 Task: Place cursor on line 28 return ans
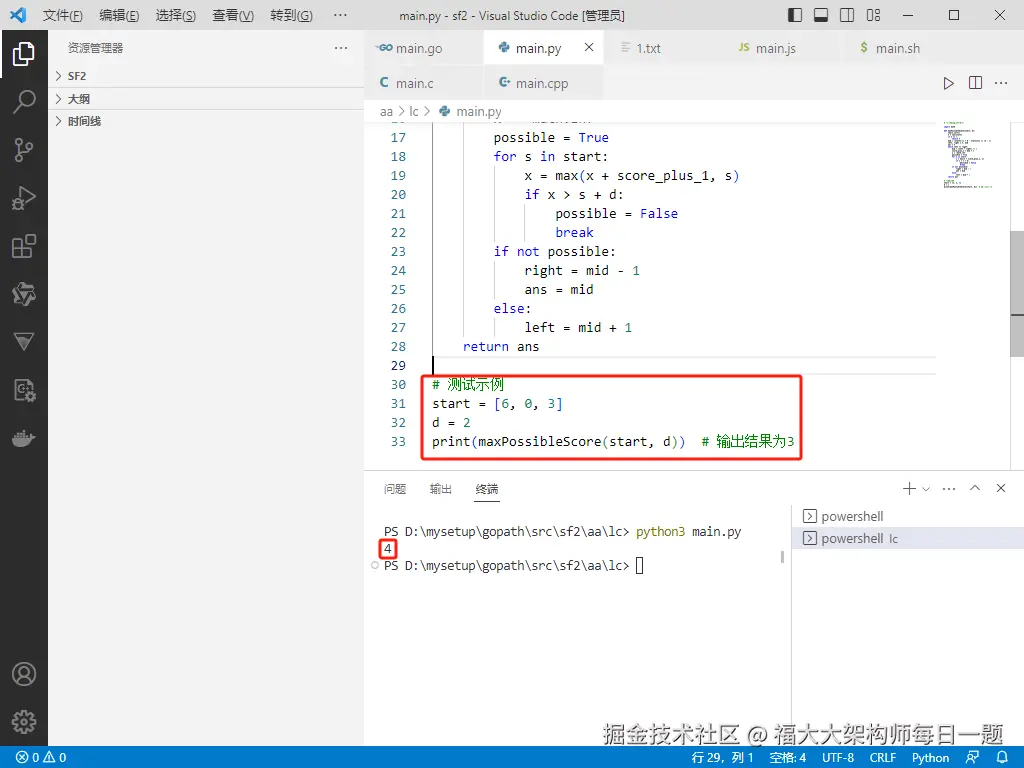(x=501, y=346)
